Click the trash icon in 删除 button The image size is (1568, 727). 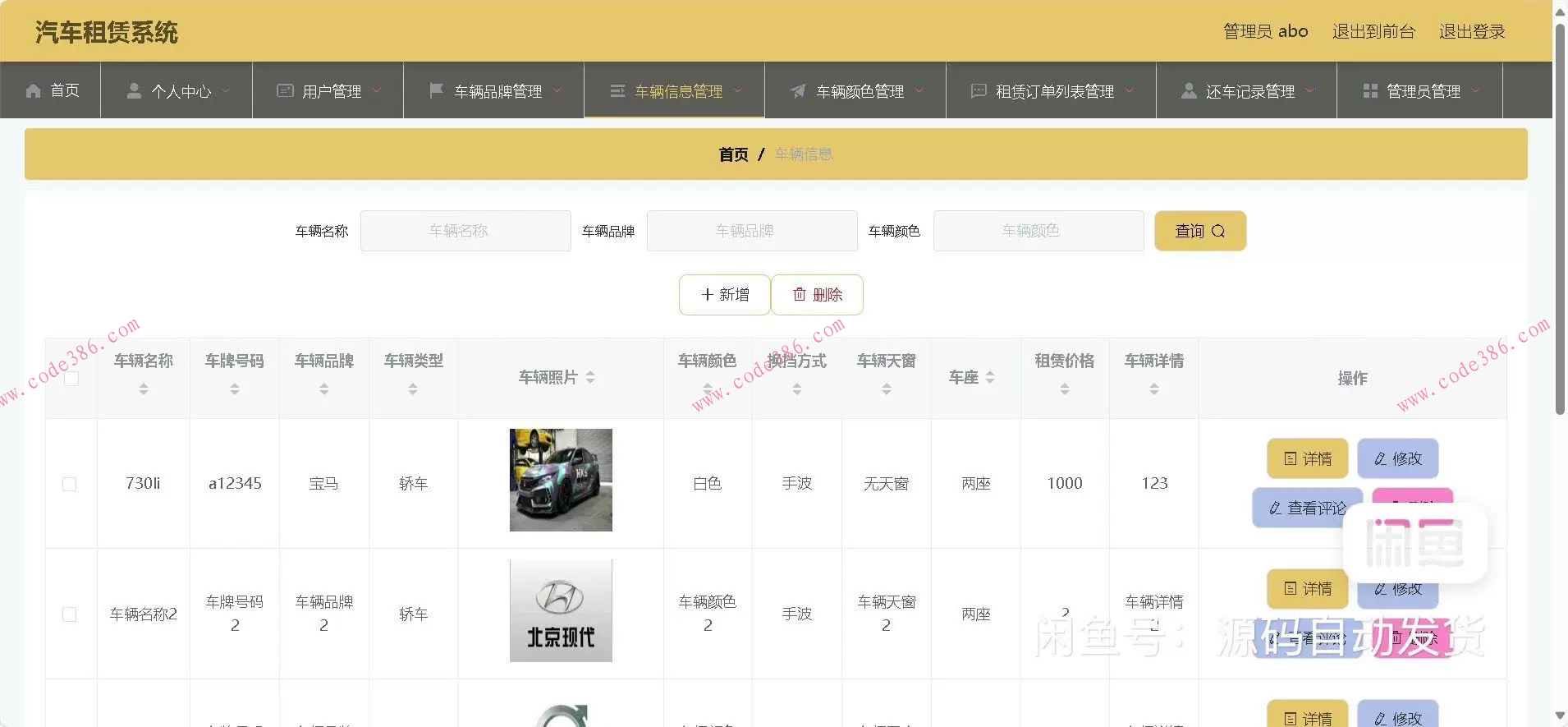tap(799, 294)
